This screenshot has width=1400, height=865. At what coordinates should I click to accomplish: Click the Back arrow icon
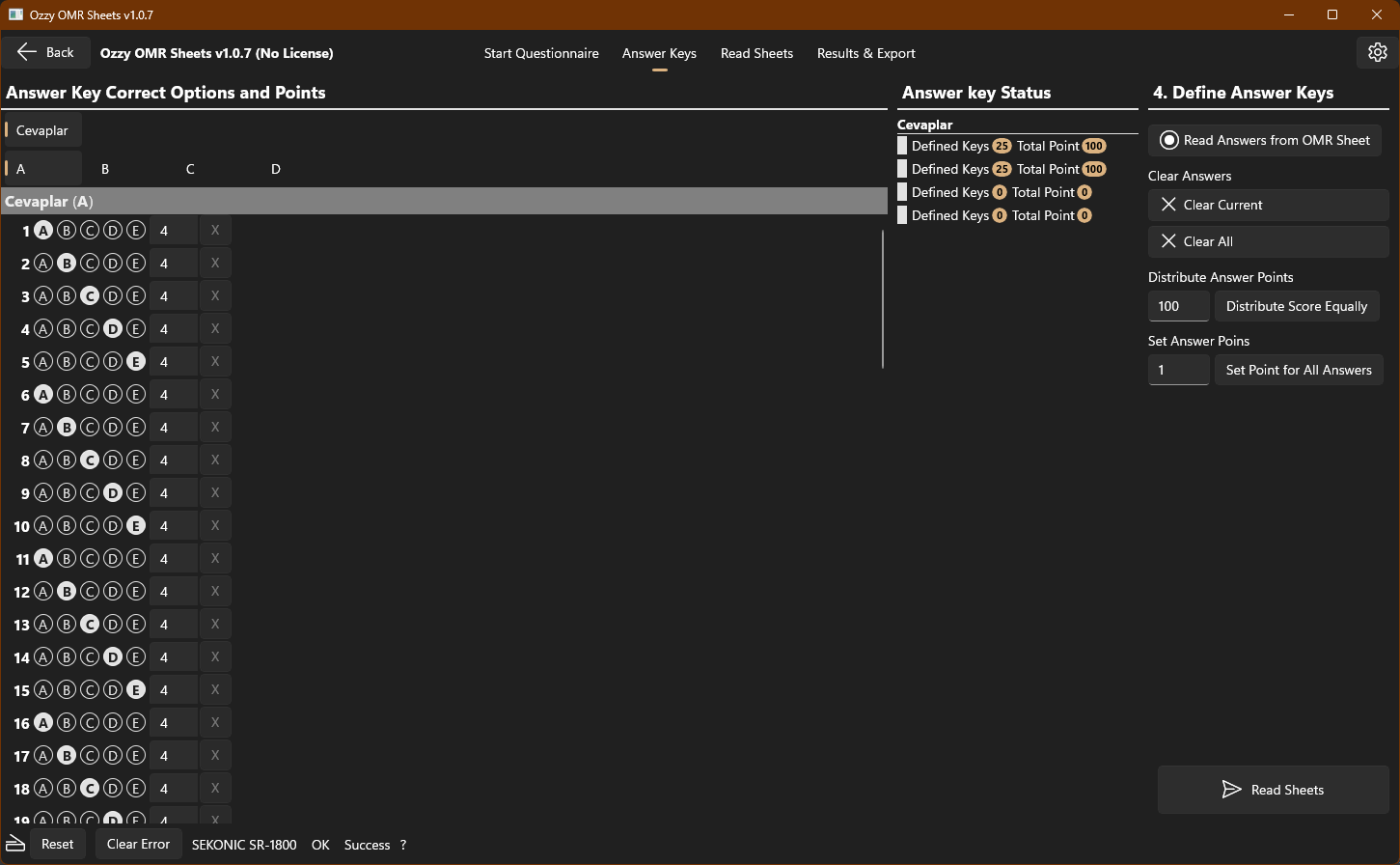tap(28, 51)
